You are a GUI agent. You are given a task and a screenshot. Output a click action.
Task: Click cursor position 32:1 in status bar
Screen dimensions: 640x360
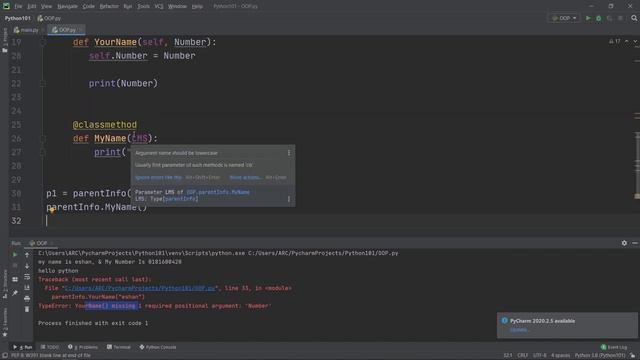pyautogui.click(x=507, y=356)
